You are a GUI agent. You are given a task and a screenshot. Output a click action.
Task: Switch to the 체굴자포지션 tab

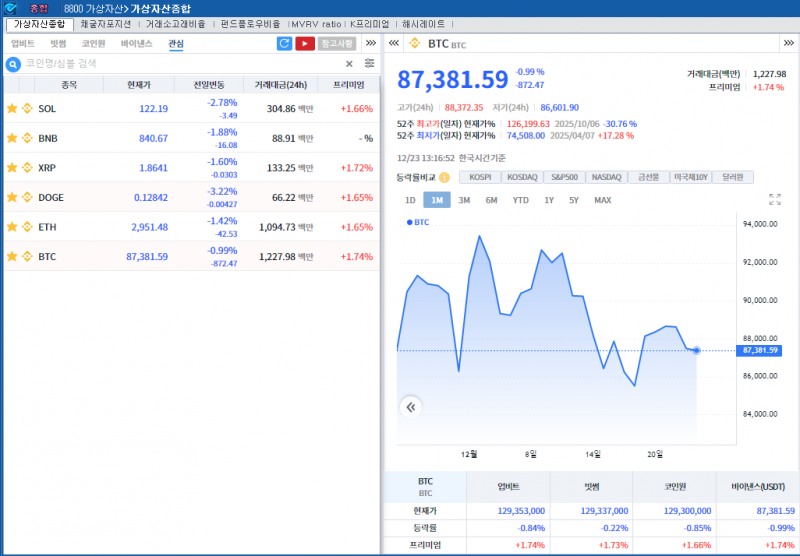point(106,23)
